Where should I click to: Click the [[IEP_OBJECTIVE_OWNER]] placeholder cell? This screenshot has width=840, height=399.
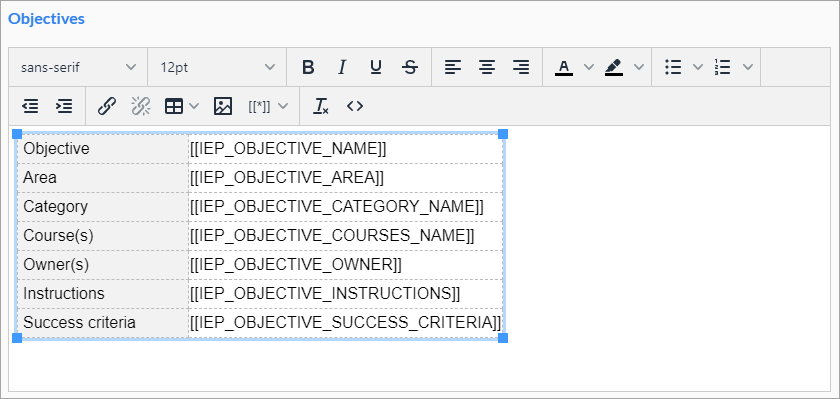coord(346,265)
